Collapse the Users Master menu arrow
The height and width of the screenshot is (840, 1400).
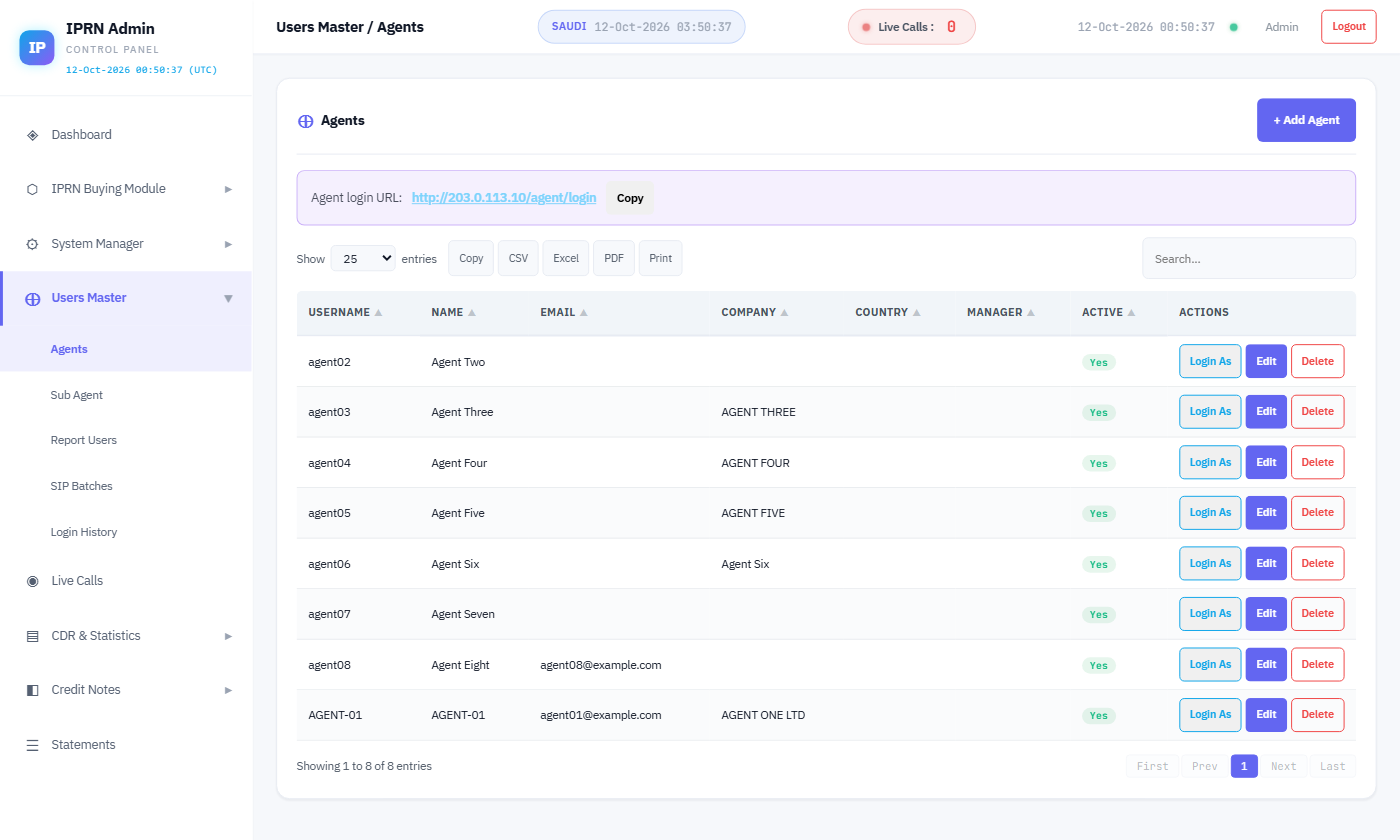(x=228, y=298)
